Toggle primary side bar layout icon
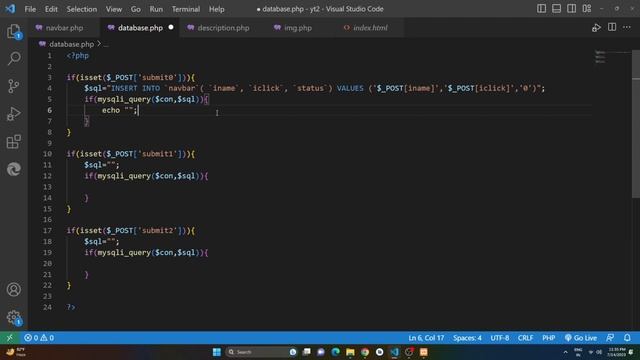The image size is (640, 360). tap(541, 9)
